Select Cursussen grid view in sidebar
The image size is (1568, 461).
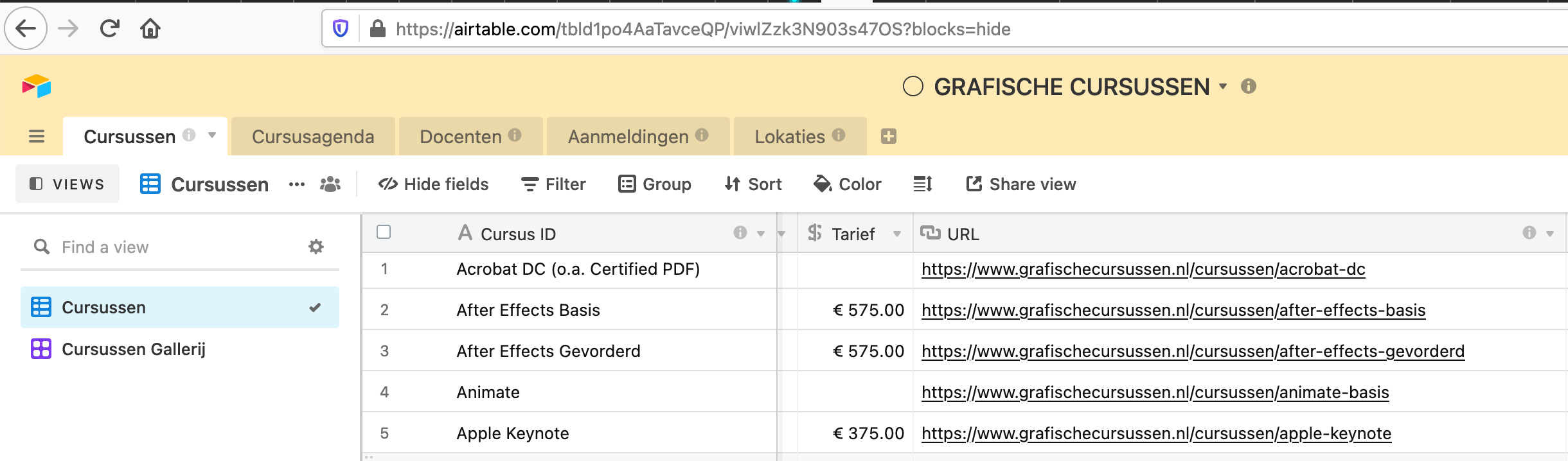tap(180, 307)
